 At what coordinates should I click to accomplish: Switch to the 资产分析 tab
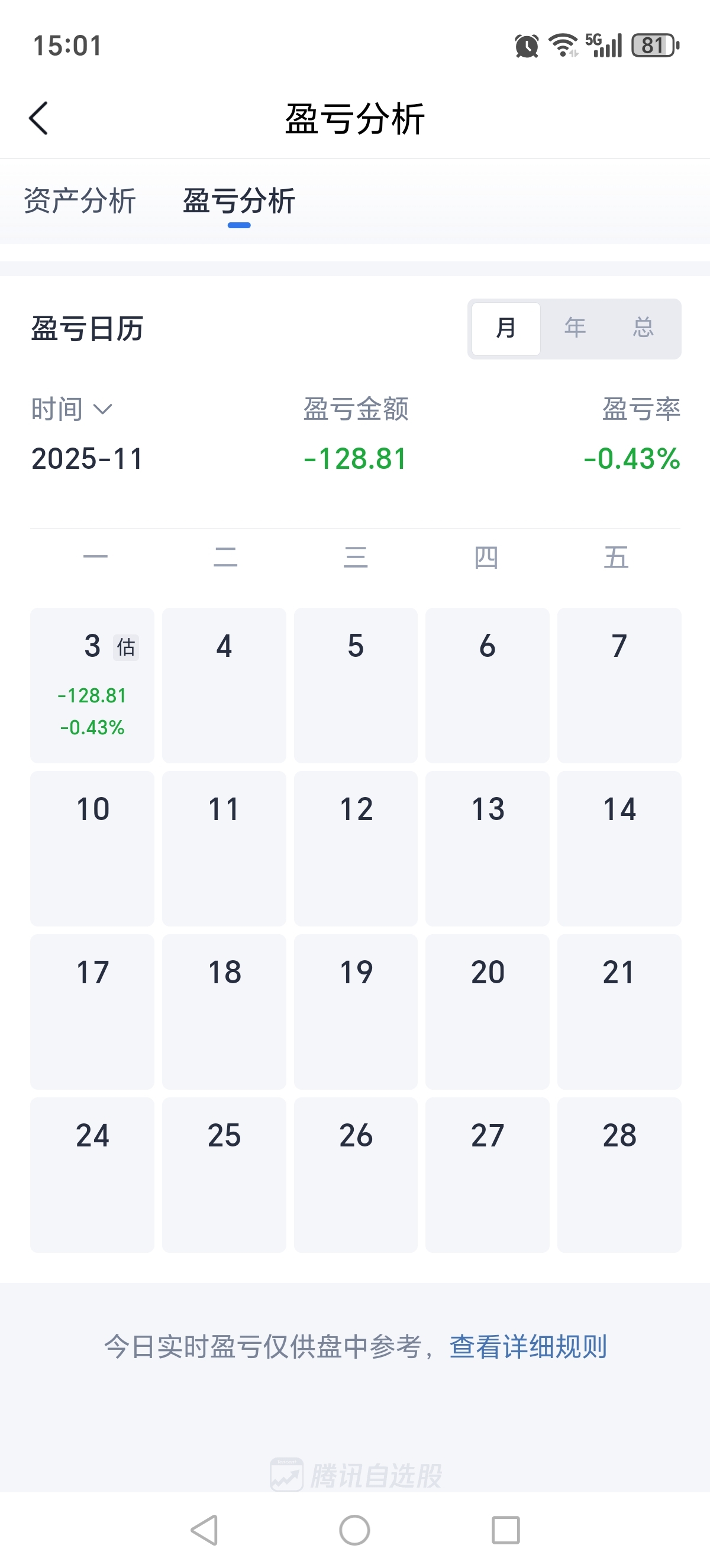pyautogui.click(x=80, y=201)
